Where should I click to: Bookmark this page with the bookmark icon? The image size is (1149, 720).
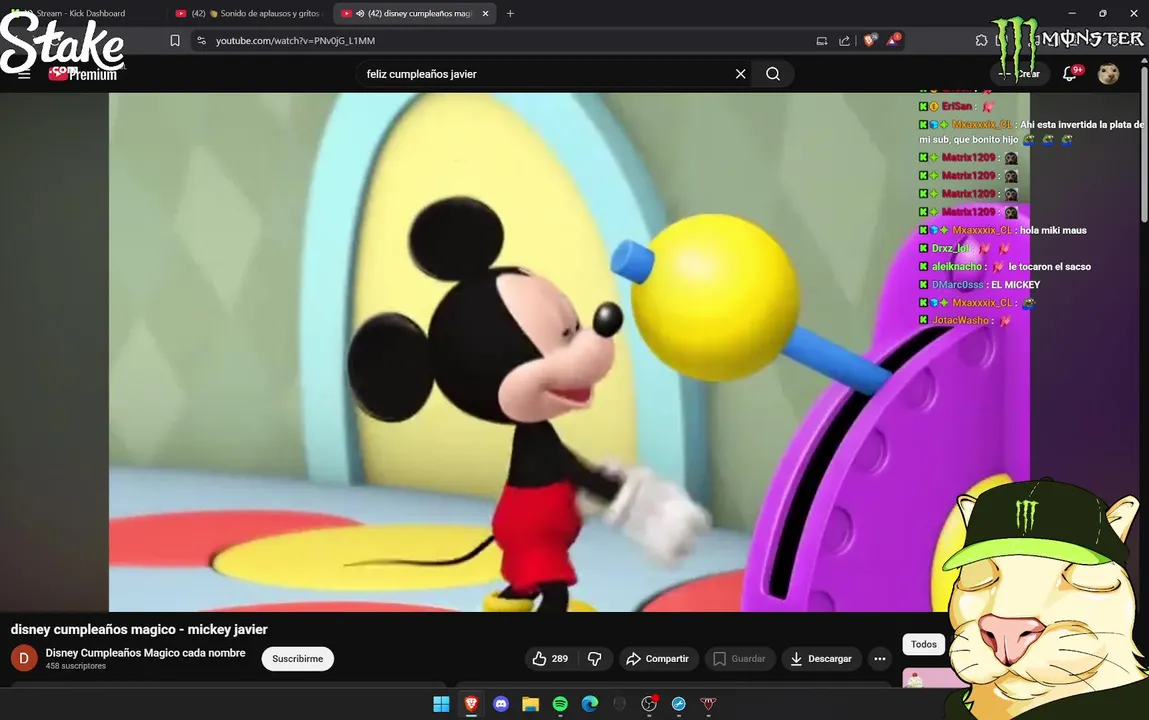pos(174,40)
